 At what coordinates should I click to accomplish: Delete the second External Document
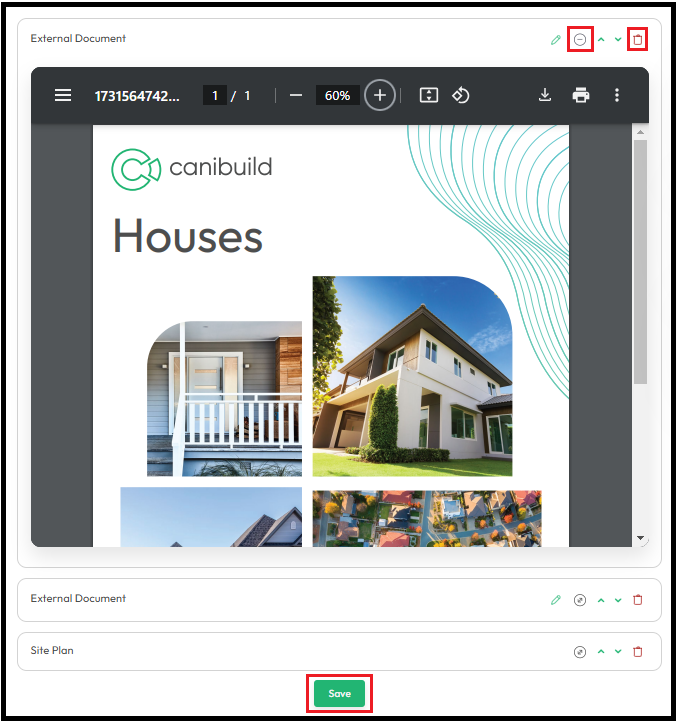click(x=638, y=600)
